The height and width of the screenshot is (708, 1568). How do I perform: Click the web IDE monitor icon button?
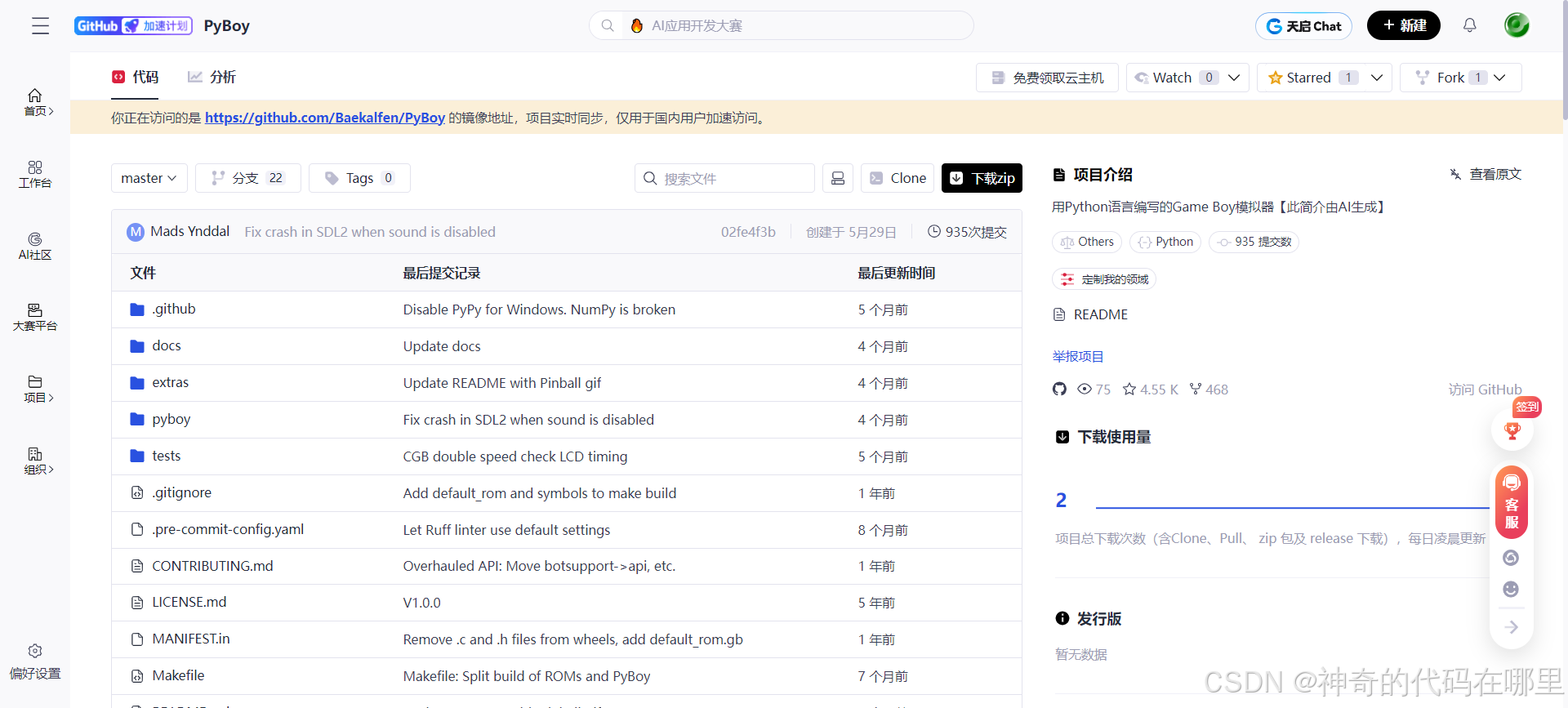click(838, 178)
